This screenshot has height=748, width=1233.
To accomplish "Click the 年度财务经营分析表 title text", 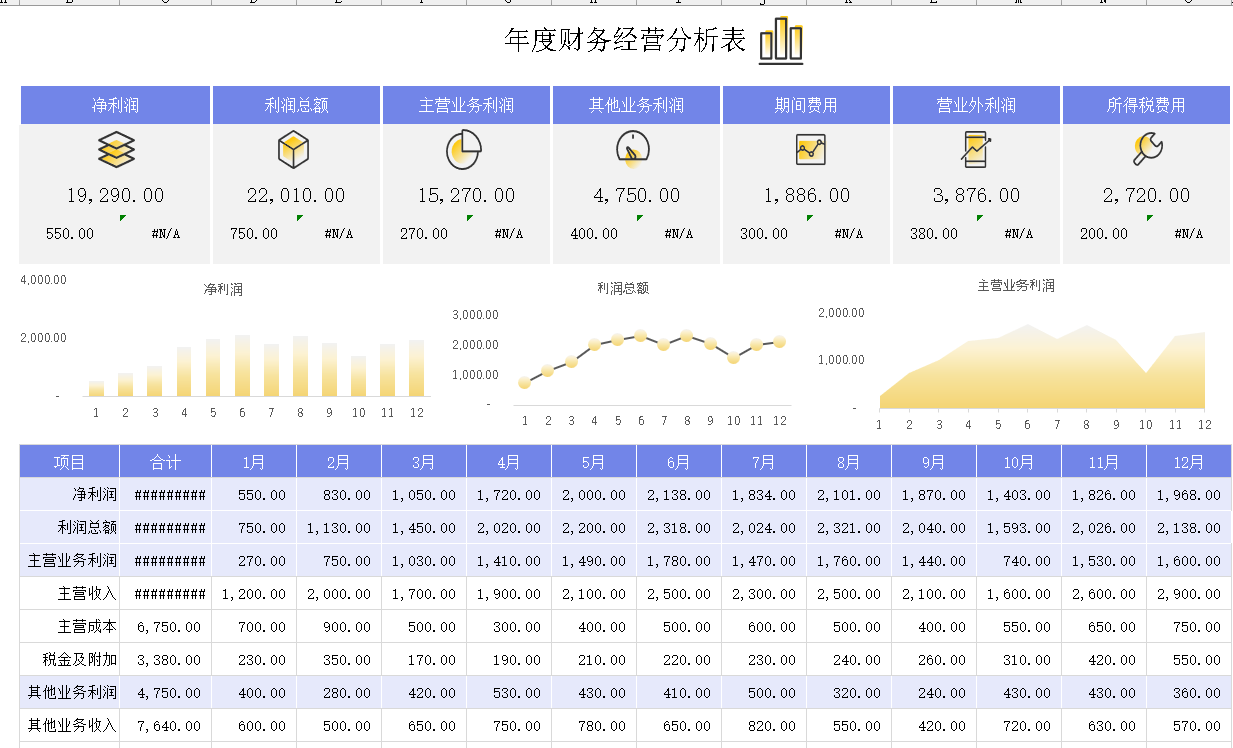I will coord(625,41).
